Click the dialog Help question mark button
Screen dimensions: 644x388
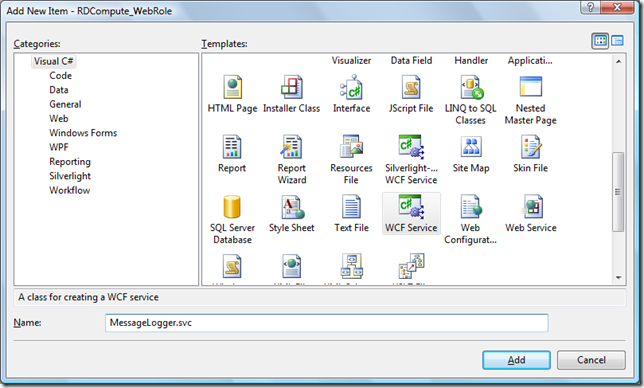tap(590, 7)
